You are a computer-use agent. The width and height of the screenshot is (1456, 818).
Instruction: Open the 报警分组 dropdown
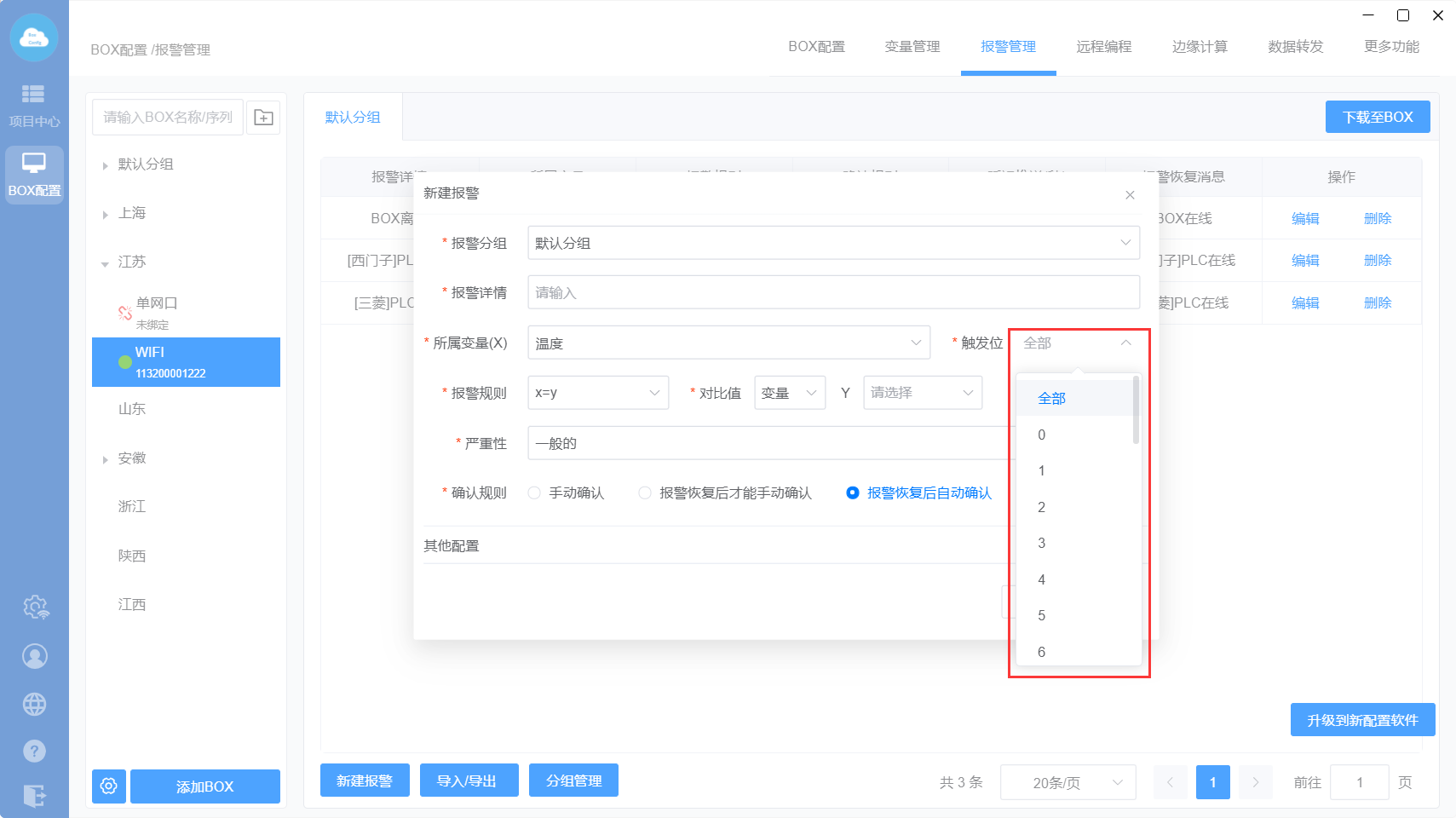click(x=833, y=243)
